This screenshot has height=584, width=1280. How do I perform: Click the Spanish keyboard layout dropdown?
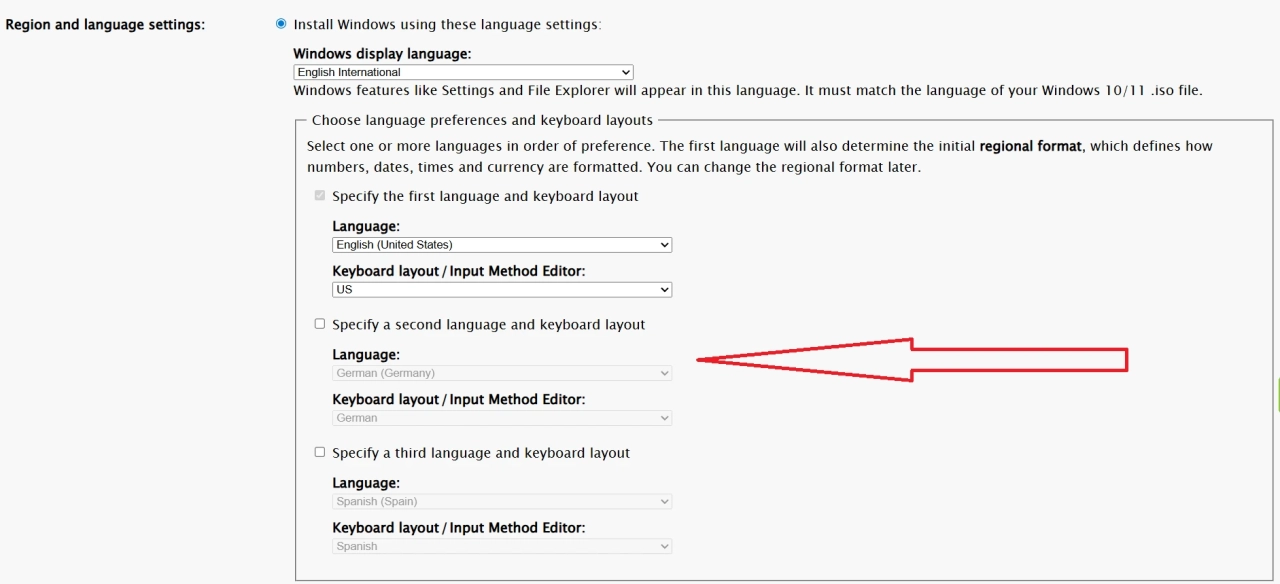point(502,546)
